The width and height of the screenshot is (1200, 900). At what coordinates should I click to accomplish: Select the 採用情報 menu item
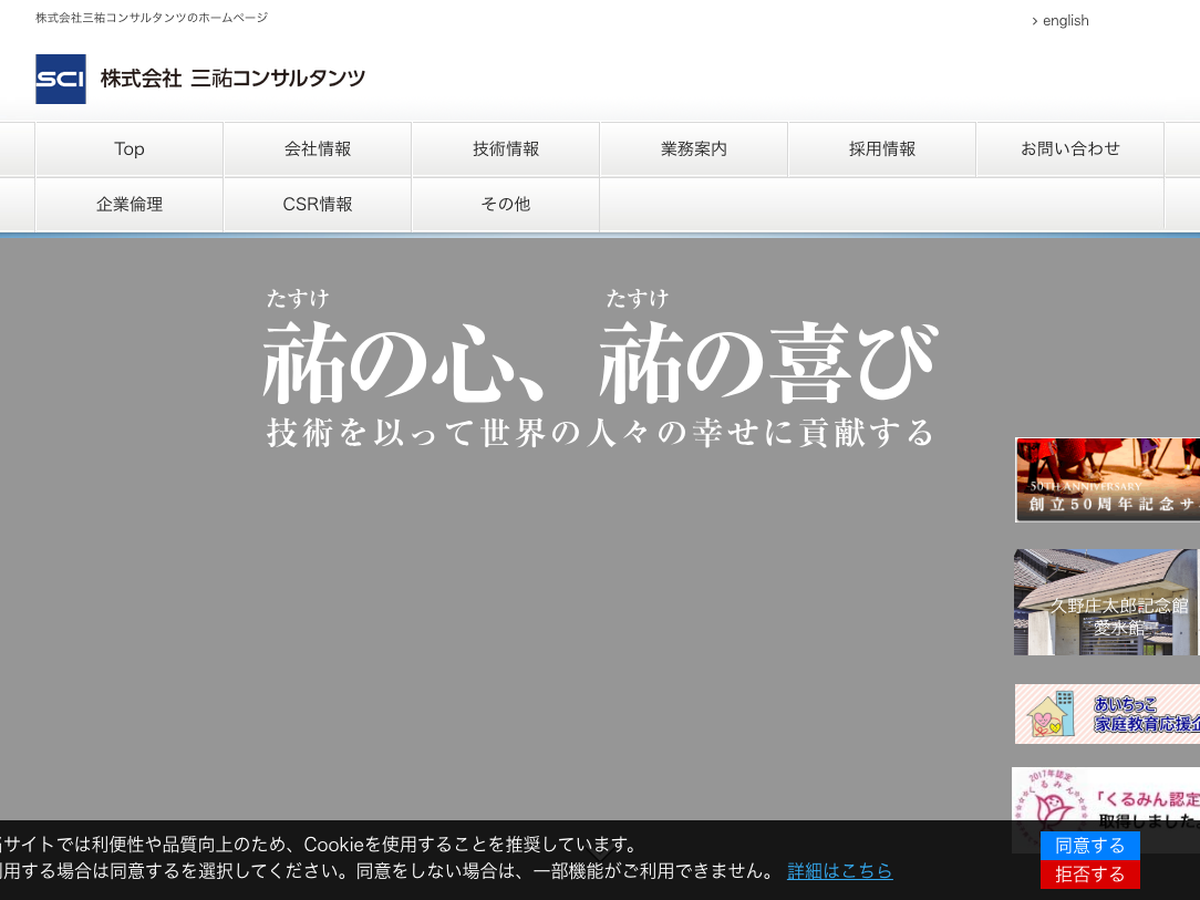881,149
